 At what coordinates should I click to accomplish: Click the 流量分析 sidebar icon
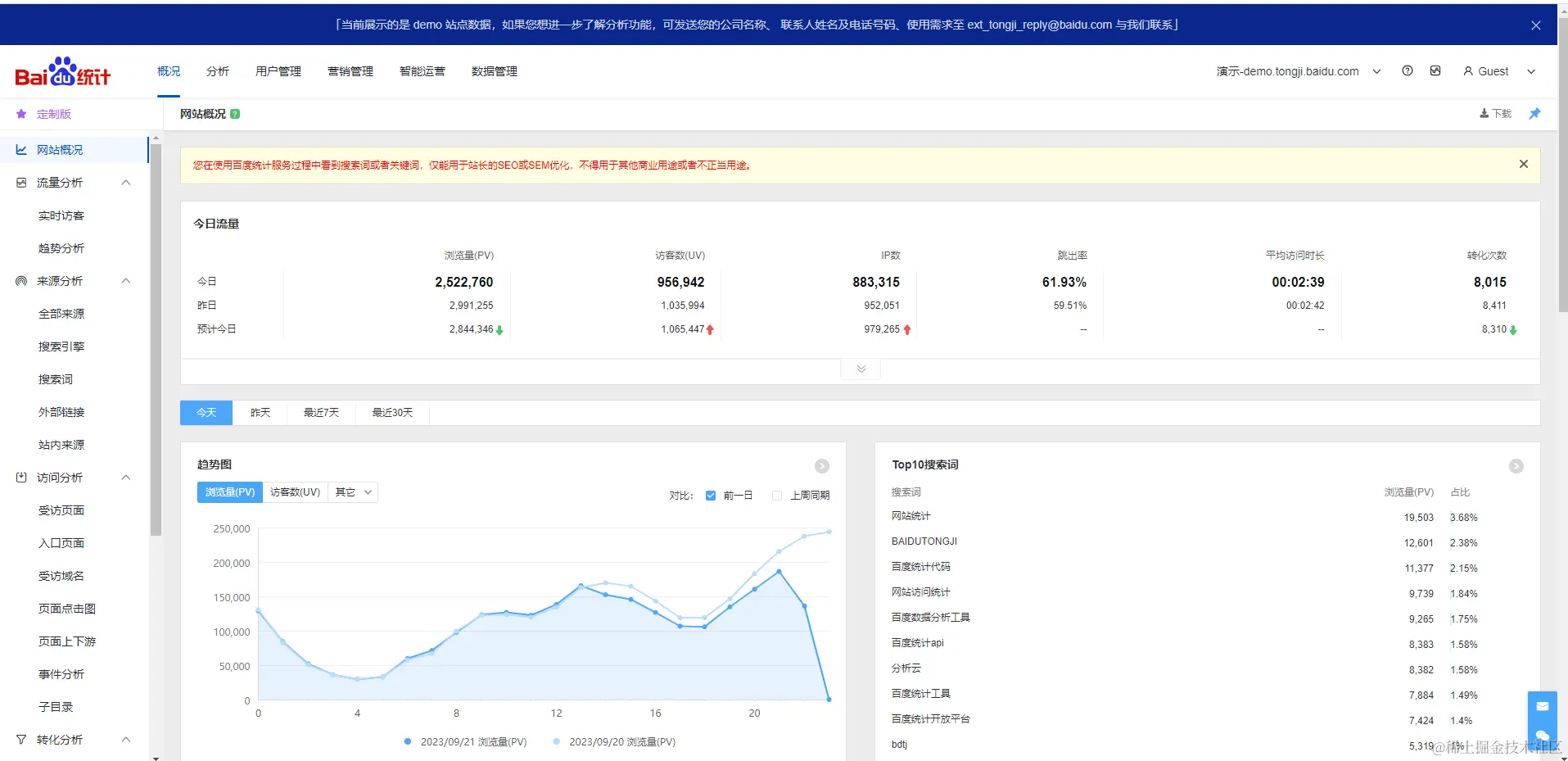(21, 183)
